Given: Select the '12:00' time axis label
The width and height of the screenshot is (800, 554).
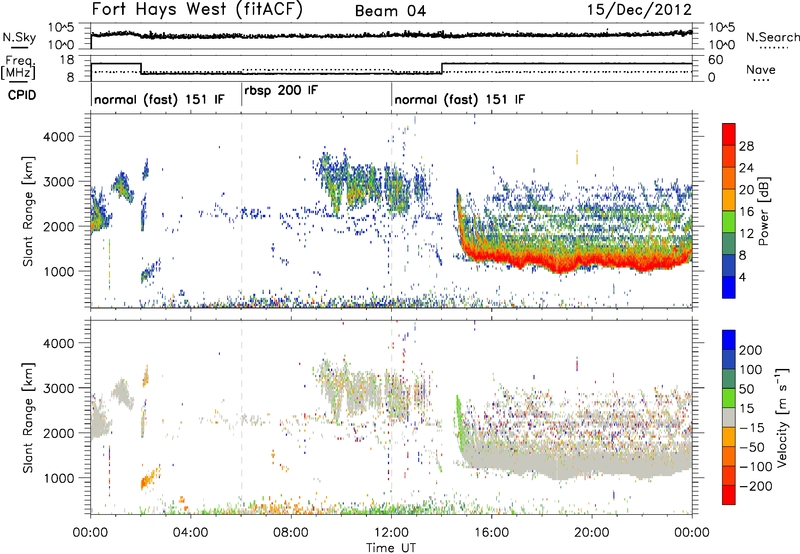Looking at the screenshot, I should (x=391, y=533).
